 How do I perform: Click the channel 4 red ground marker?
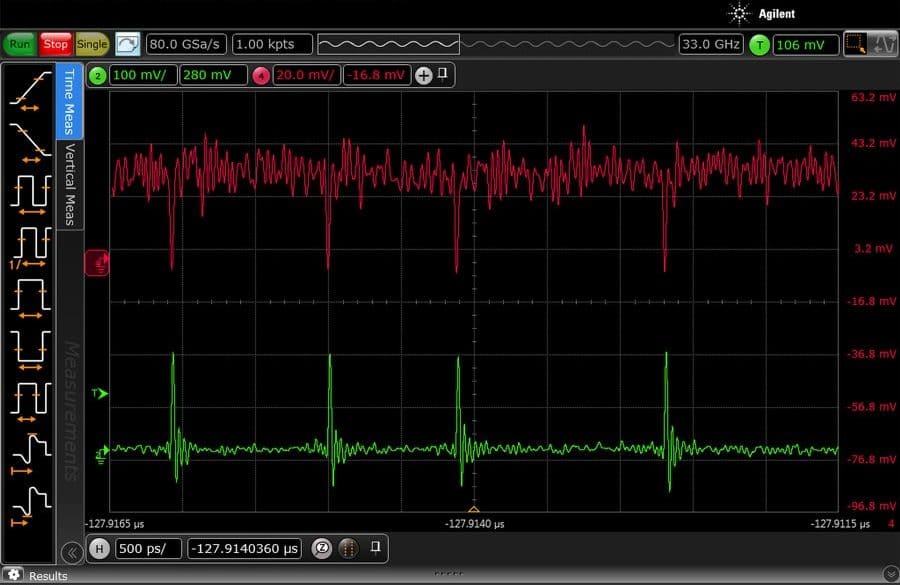coord(97,263)
